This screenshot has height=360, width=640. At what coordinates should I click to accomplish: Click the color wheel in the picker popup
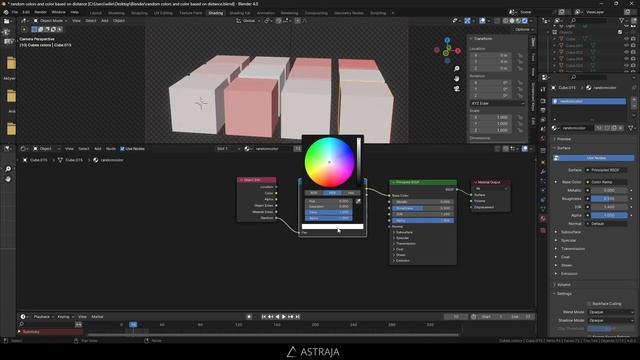pyautogui.click(x=329, y=162)
